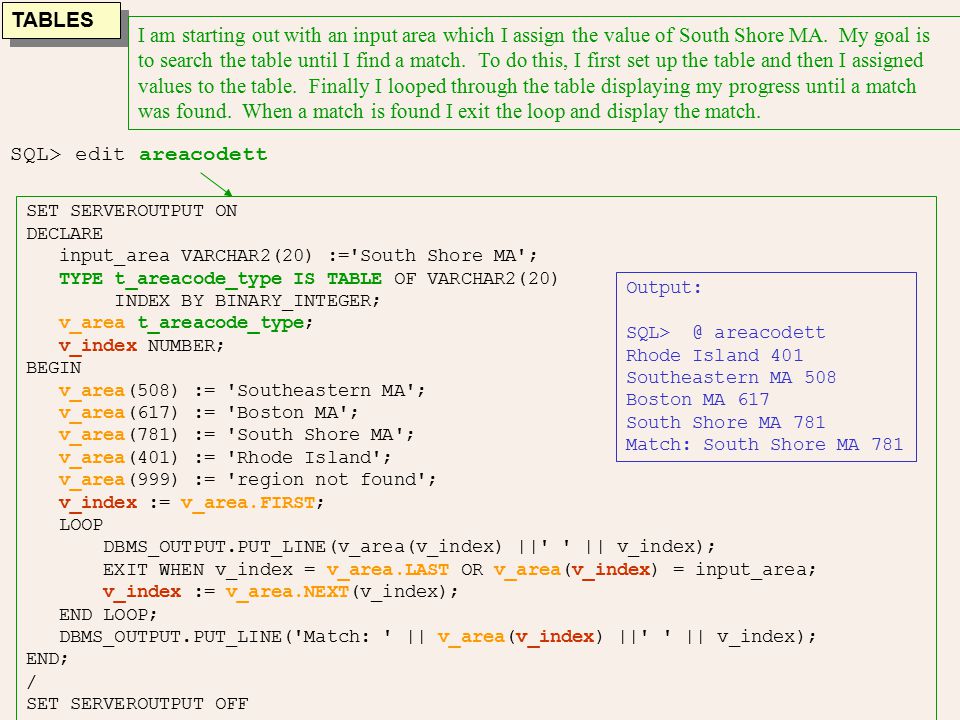Click the 'INDEX BY BINARY_INTEGER;' line
This screenshot has height=720, width=960.
(247, 301)
